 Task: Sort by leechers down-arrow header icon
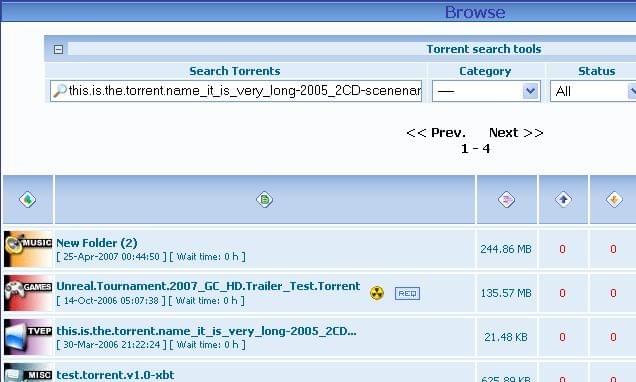click(x=614, y=200)
